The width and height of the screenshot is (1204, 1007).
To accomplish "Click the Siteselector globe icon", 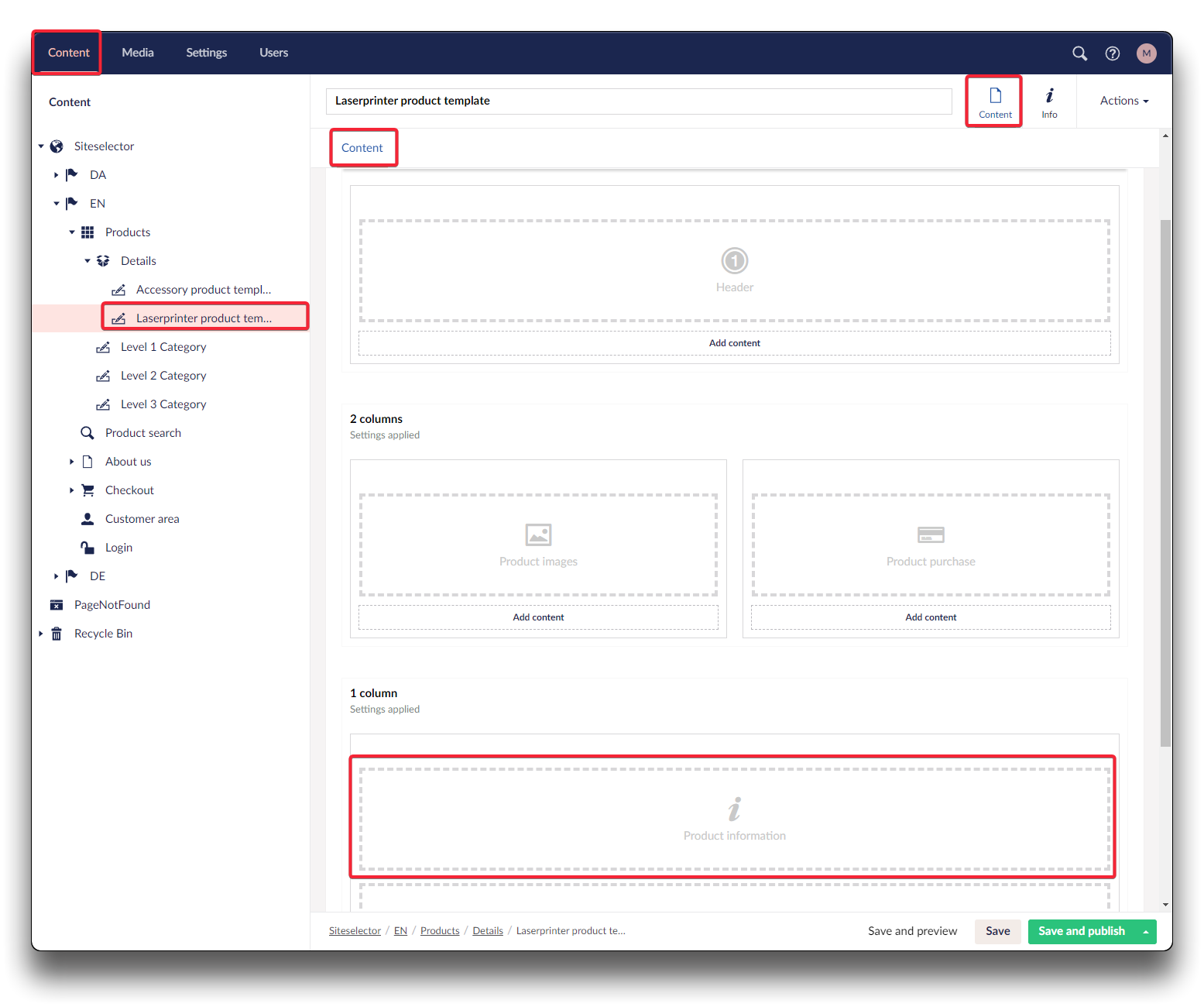I will pyautogui.click(x=57, y=146).
